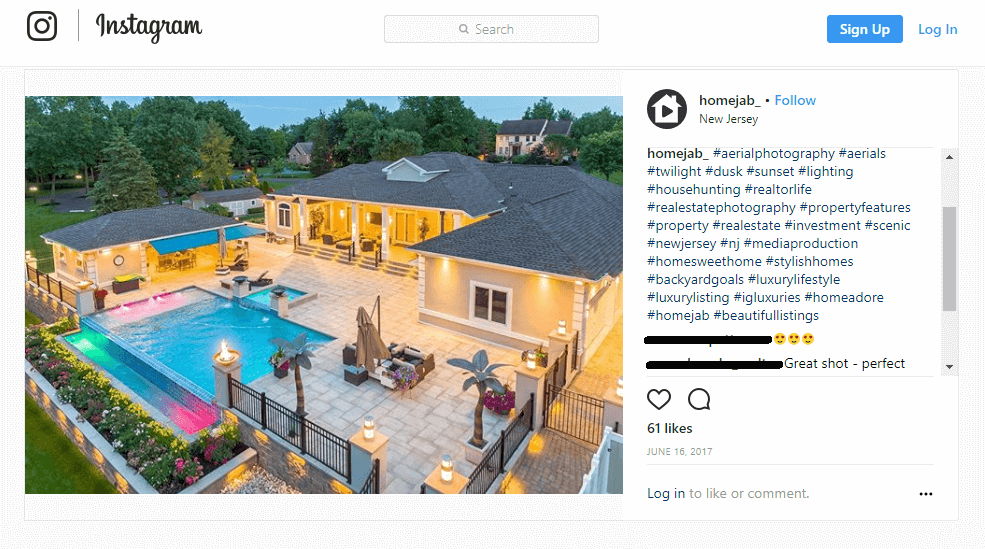
Task: Open the Instagram wordmark home link
Action: pyautogui.click(x=148, y=28)
